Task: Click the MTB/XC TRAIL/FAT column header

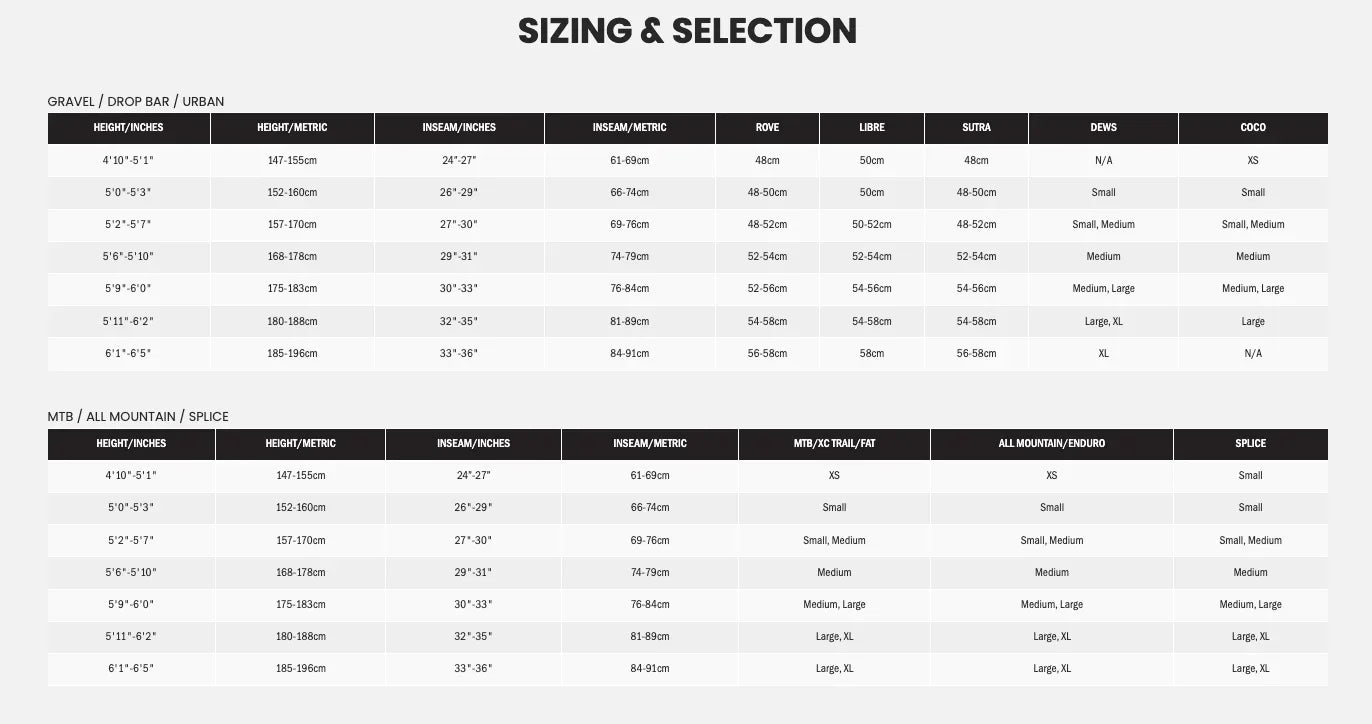Action: [834, 443]
